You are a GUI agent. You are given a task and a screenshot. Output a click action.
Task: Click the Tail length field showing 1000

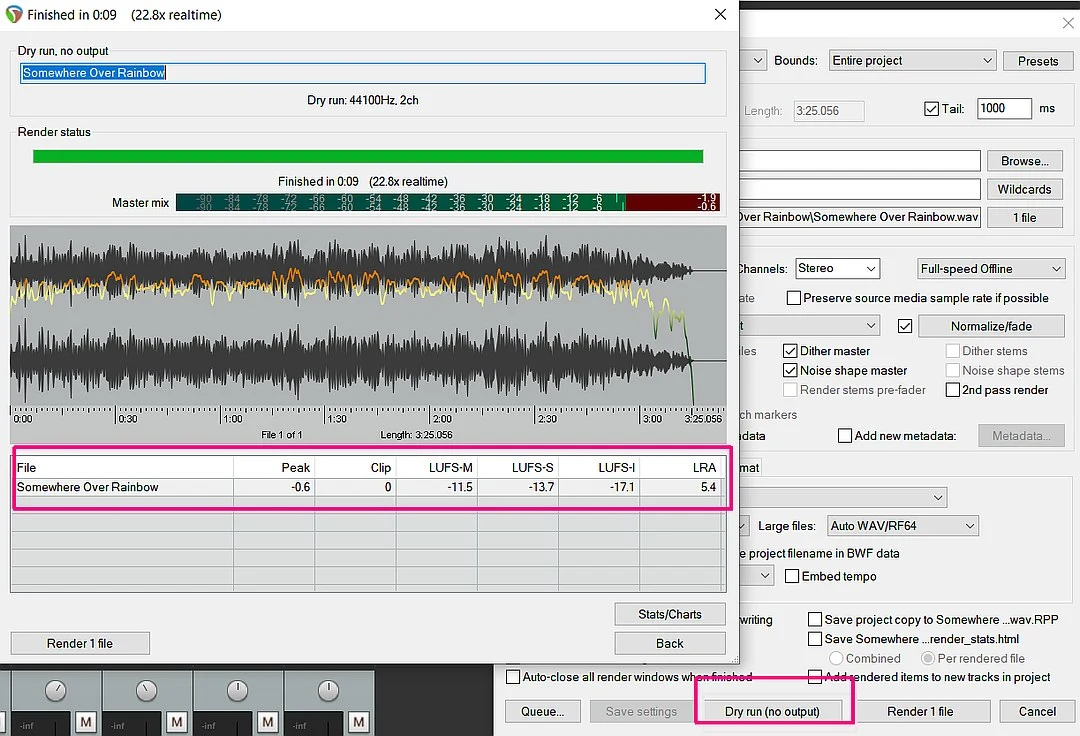pos(1003,109)
